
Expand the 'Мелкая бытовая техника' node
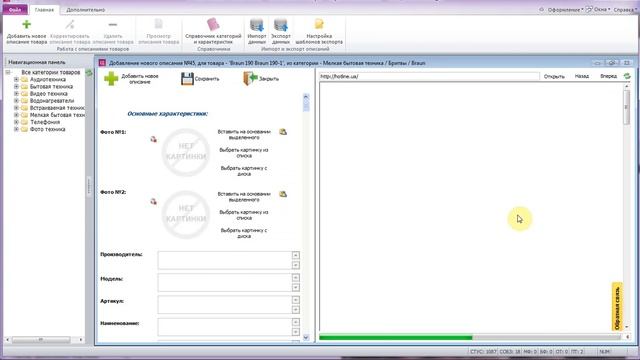[16, 115]
